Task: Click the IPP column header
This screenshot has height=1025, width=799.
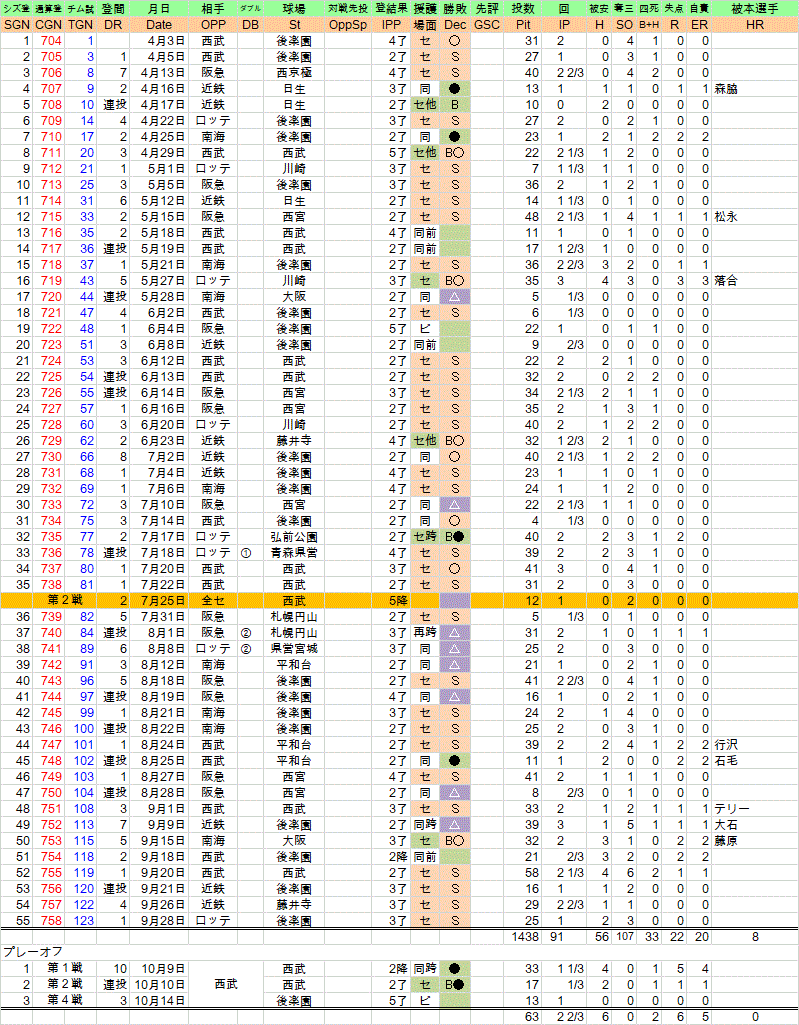Action: coord(392,25)
